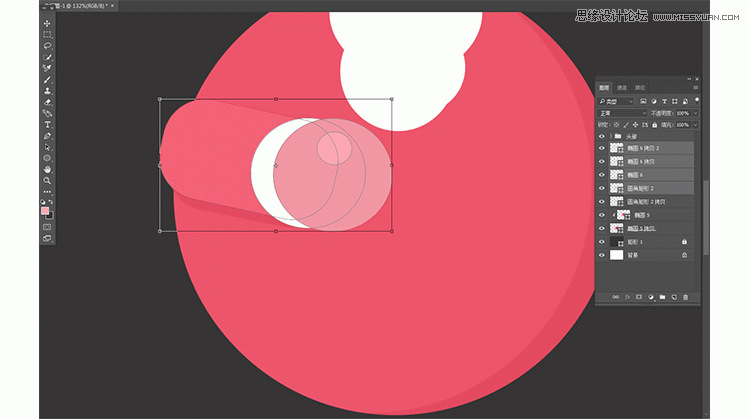
Task: Toggle the layer filtering switch
Action: [697, 100]
